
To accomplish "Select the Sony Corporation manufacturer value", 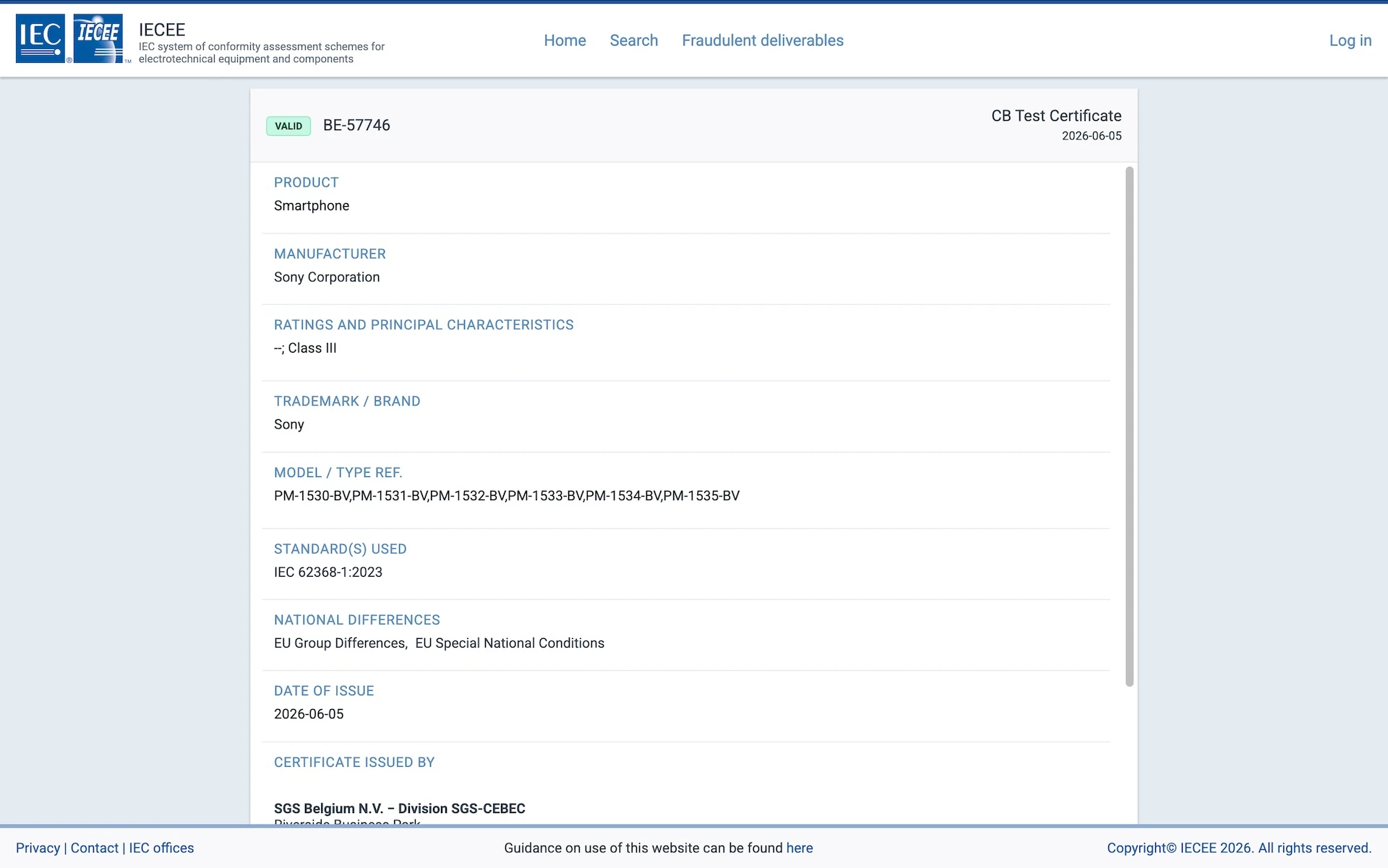I will (x=327, y=277).
